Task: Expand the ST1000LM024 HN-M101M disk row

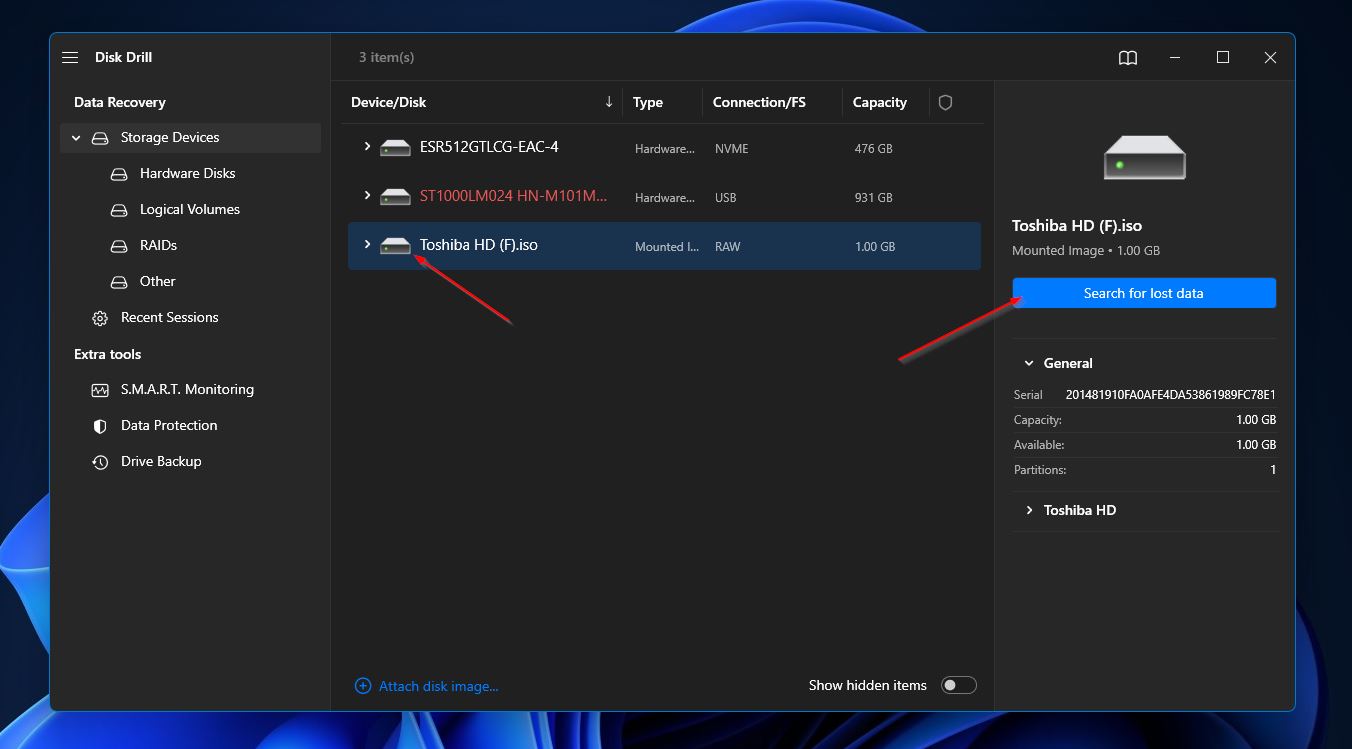Action: pyautogui.click(x=367, y=196)
